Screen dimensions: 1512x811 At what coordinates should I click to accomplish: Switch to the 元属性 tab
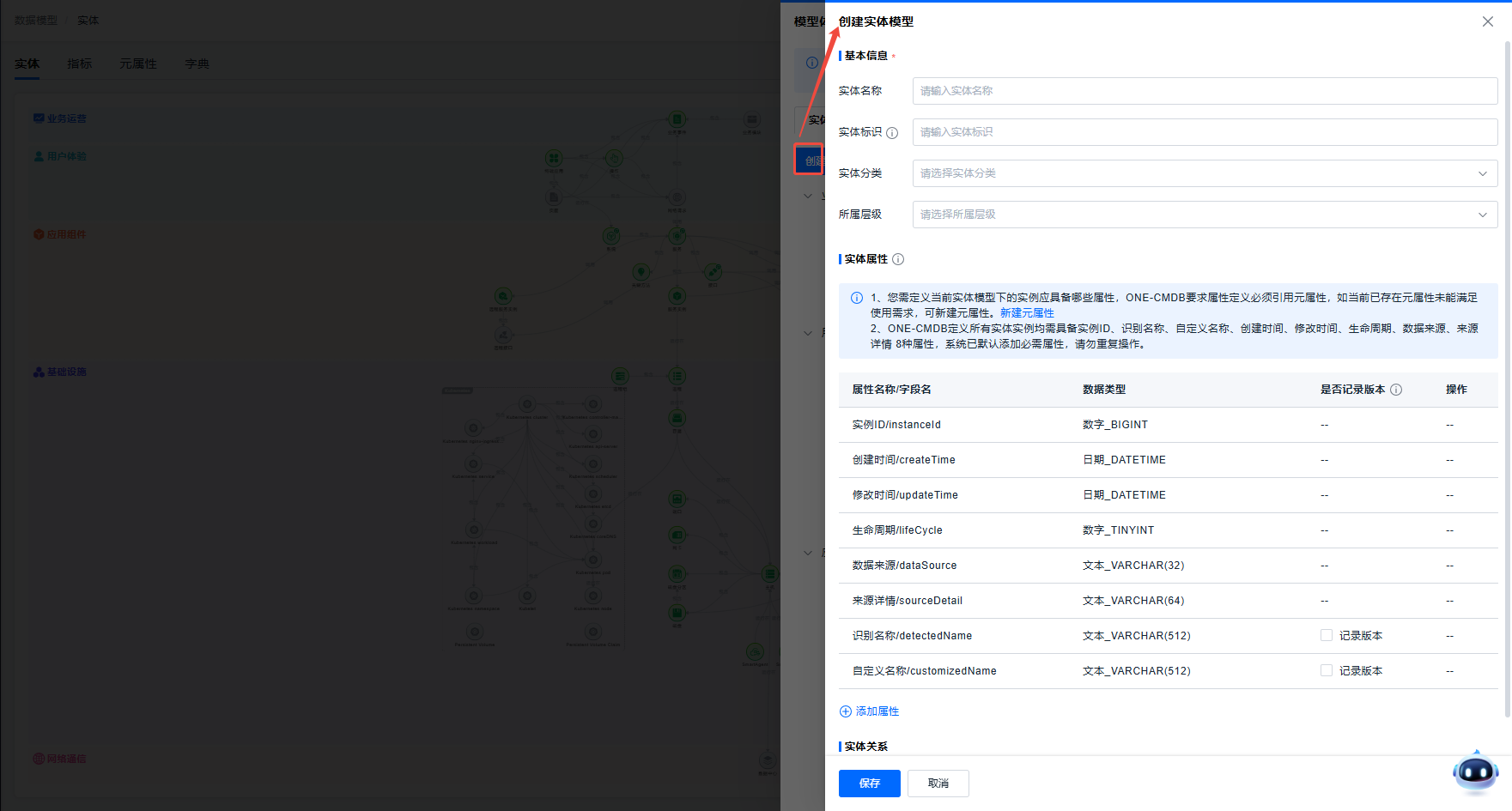click(x=138, y=64)
